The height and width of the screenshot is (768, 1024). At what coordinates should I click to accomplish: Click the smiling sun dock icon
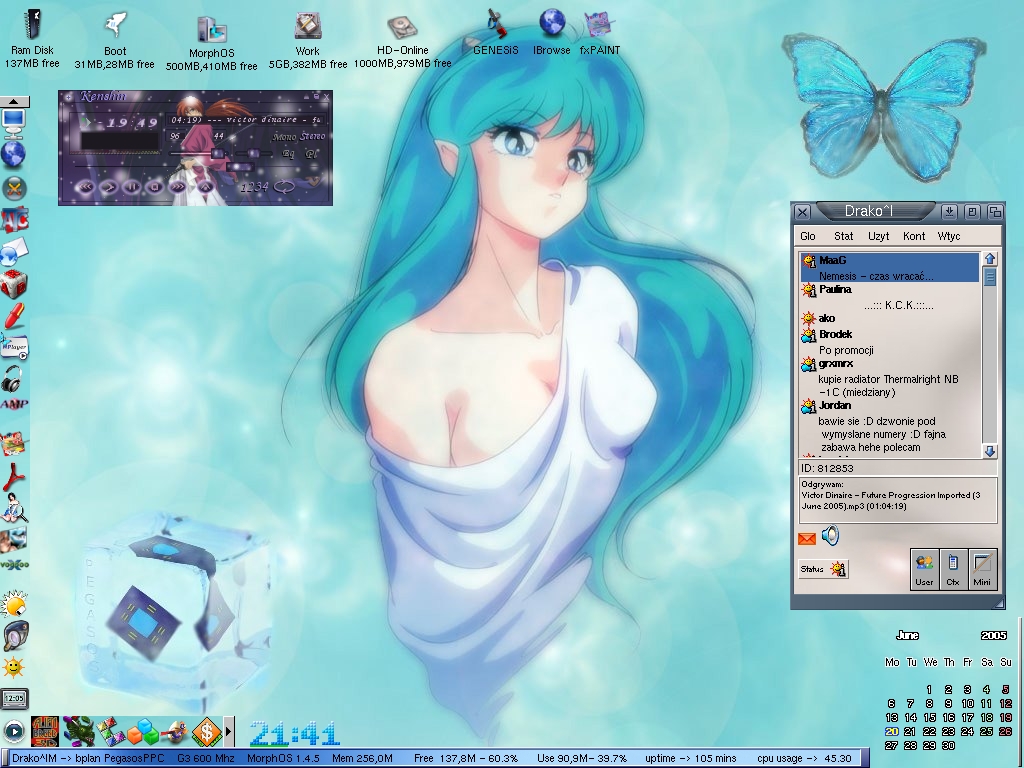click(13, 668)
